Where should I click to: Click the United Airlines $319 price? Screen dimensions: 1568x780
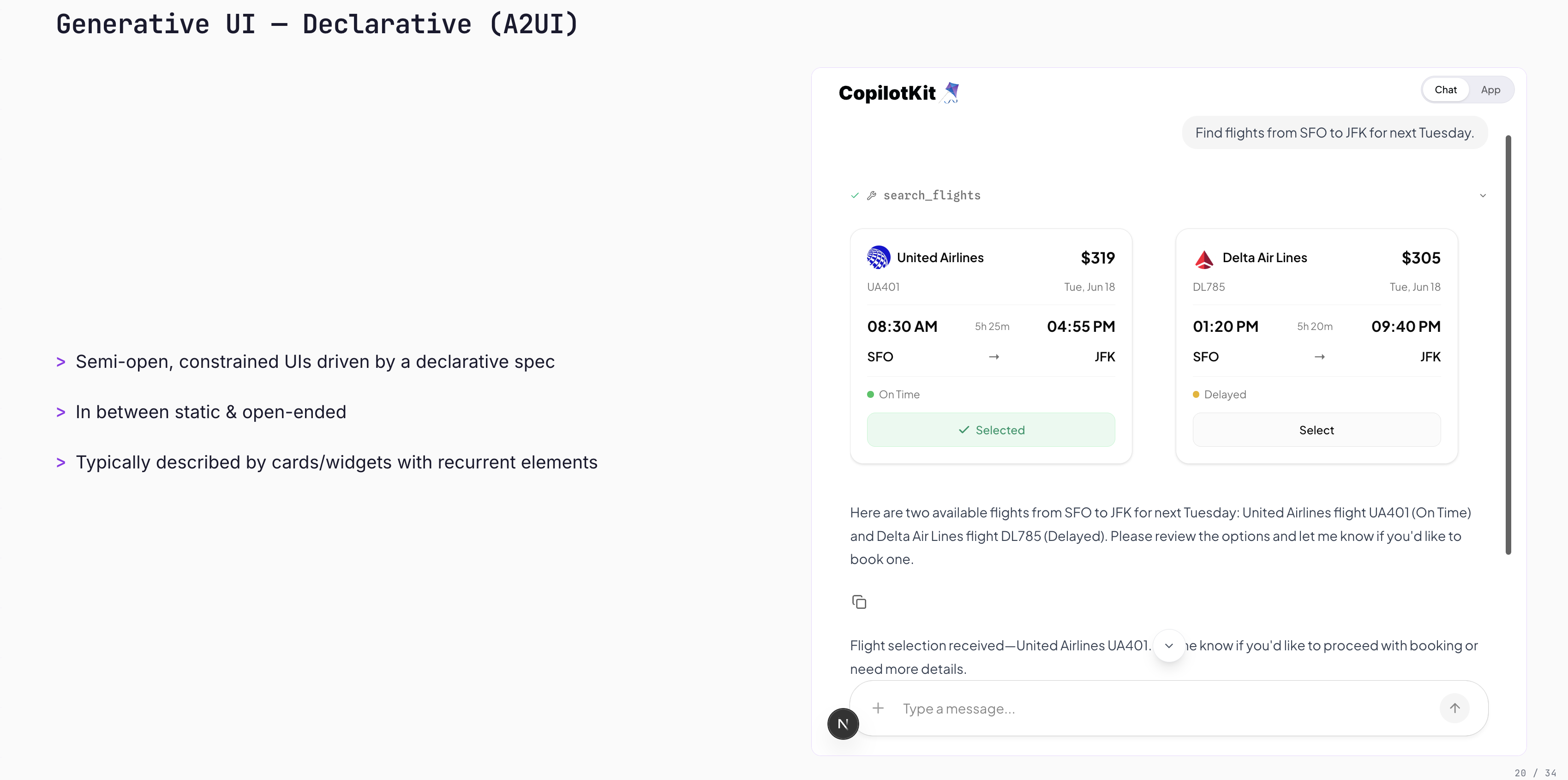point(1097,258)
